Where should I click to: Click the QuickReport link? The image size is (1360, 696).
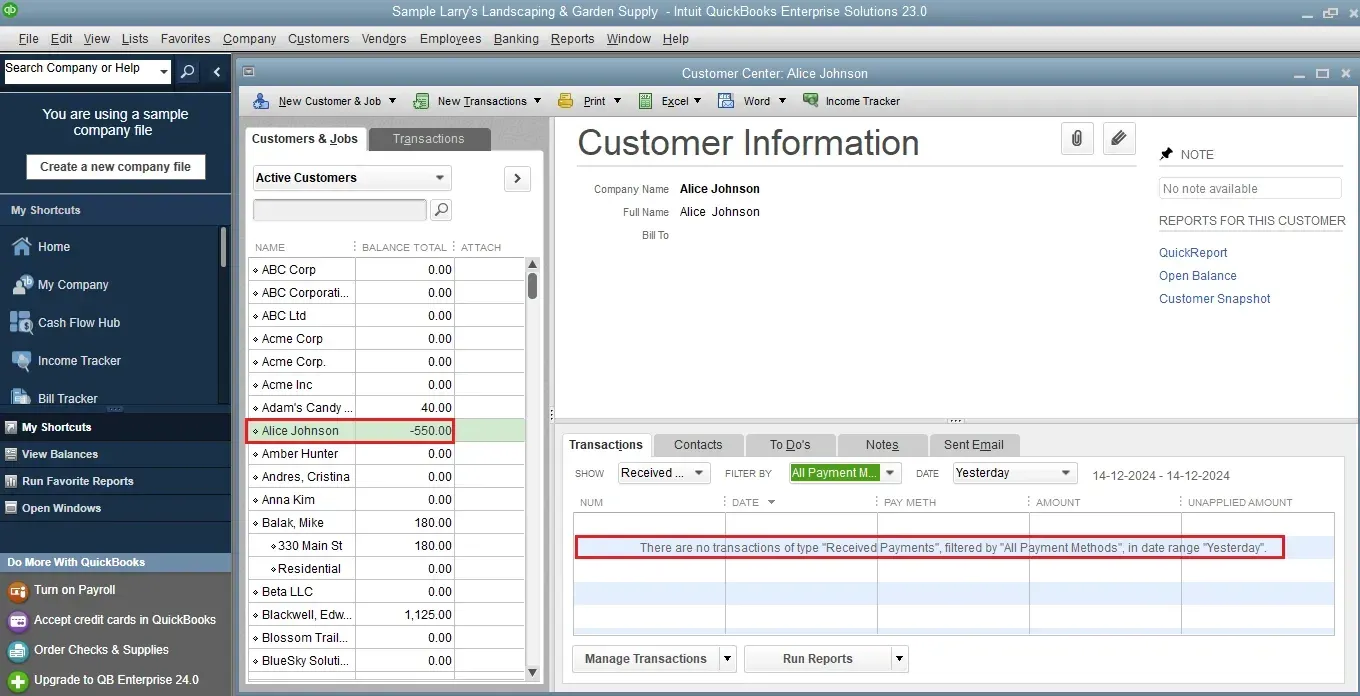click(1192, 252)
